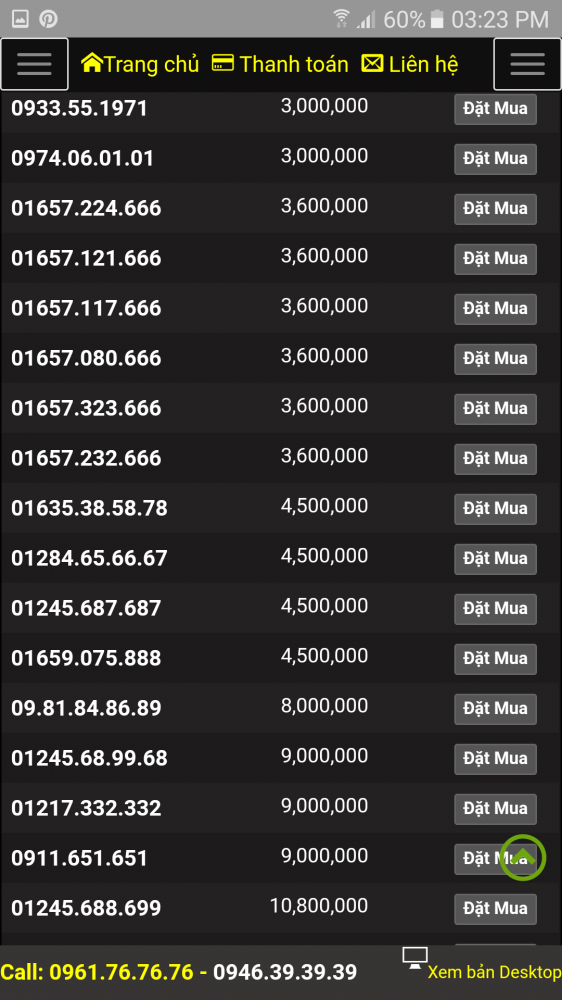Open the right hamburger menu

click(528, 64)
